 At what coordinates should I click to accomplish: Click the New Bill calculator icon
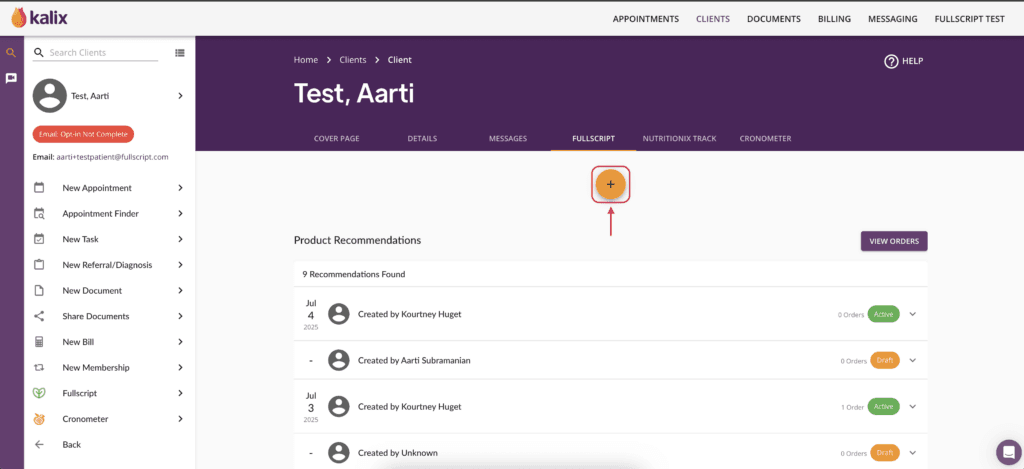tap(39, 342)
